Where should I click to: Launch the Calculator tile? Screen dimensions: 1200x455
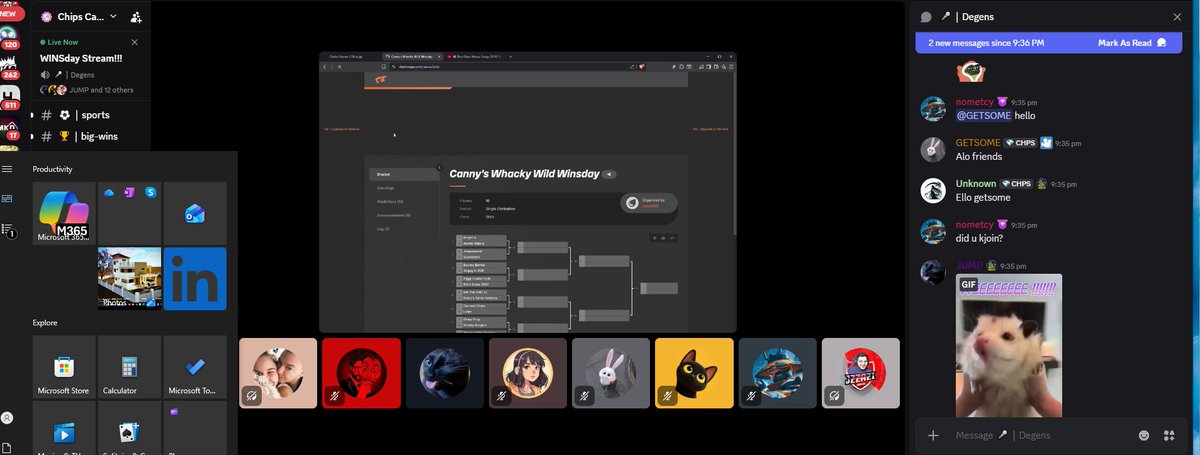tap(129, 367)
